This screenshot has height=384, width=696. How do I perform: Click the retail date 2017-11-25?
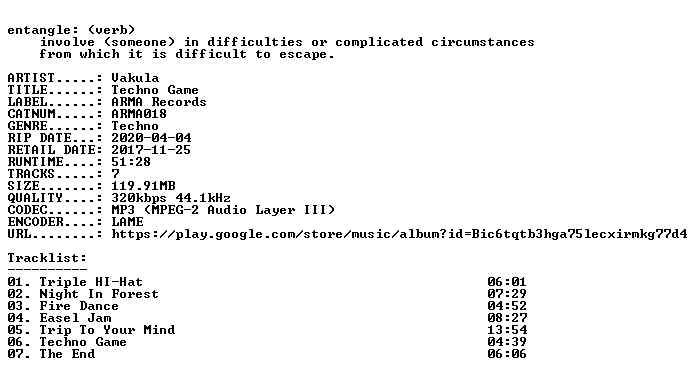tap(151, 150)
